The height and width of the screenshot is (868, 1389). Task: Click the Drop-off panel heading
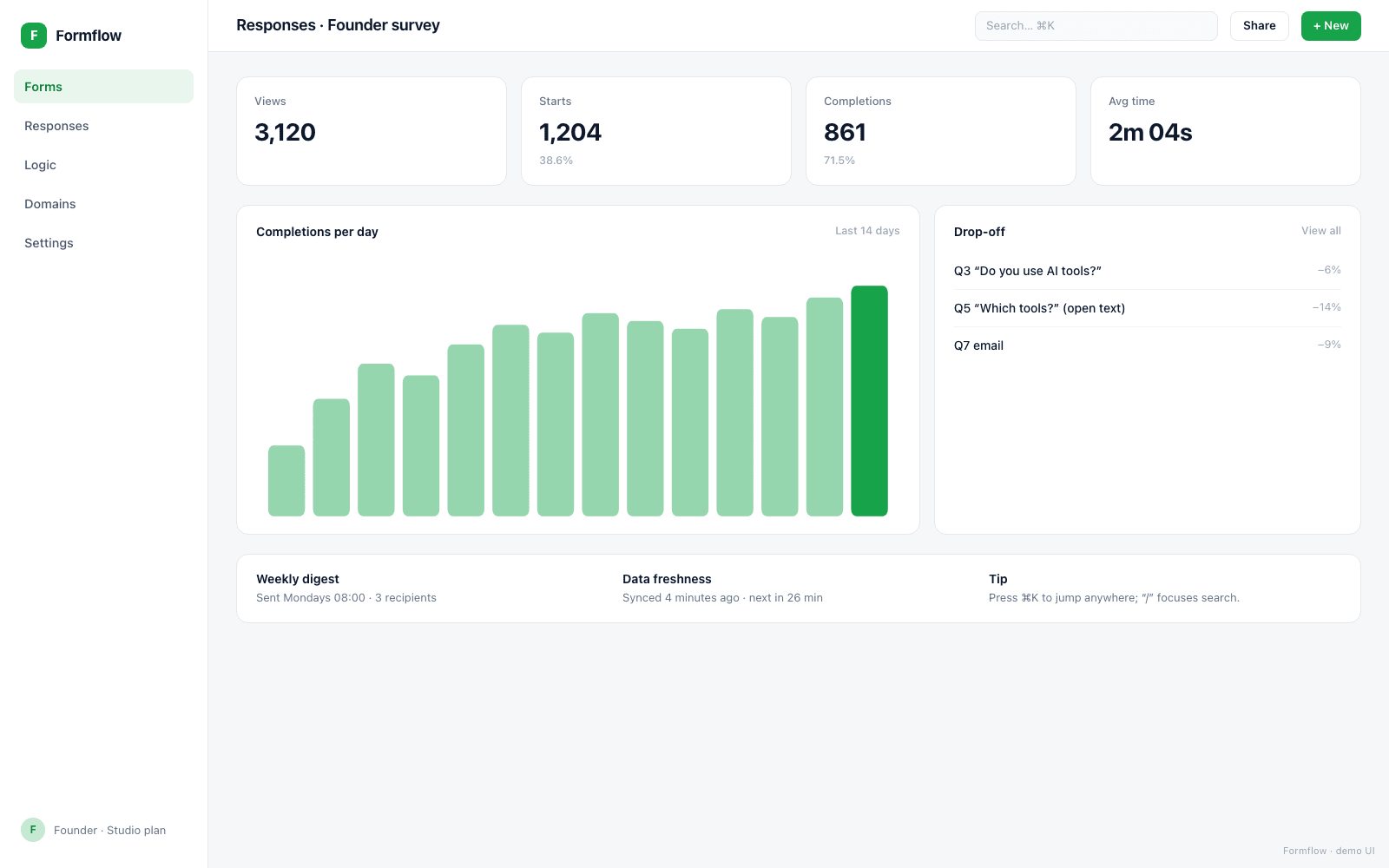coord(979,232)
